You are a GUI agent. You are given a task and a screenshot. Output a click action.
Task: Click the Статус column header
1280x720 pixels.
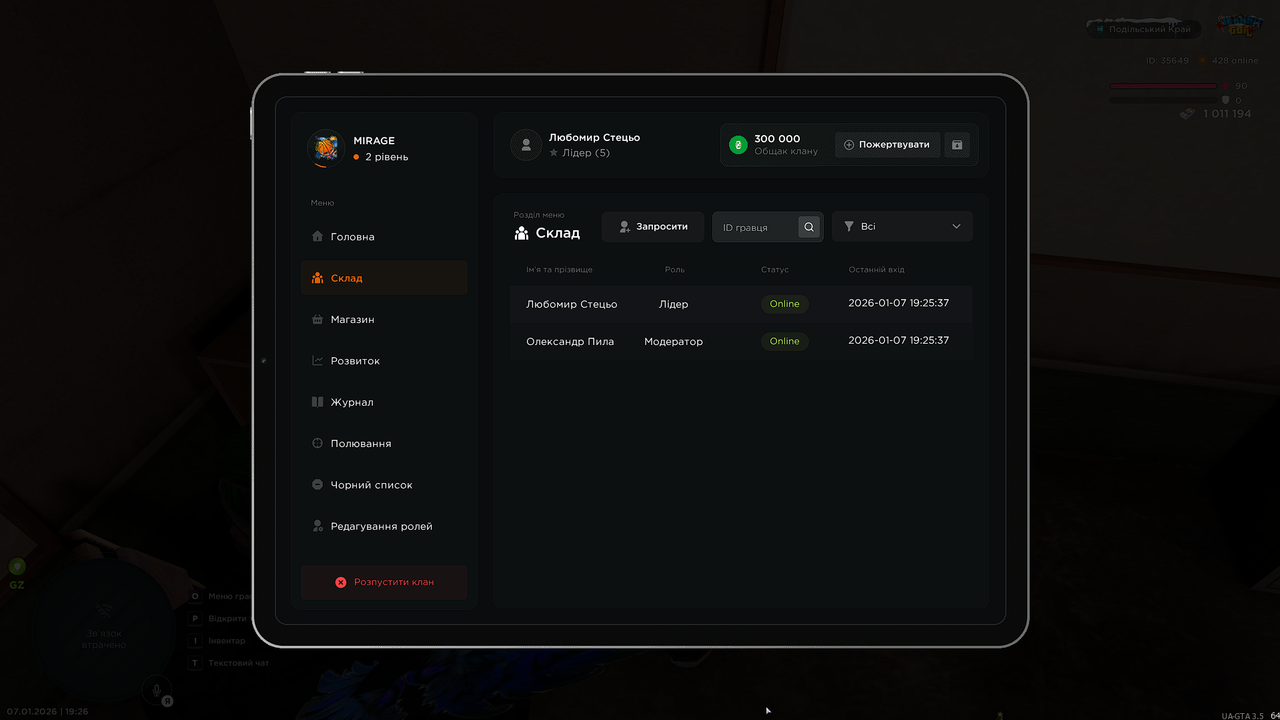click(775, 270)
